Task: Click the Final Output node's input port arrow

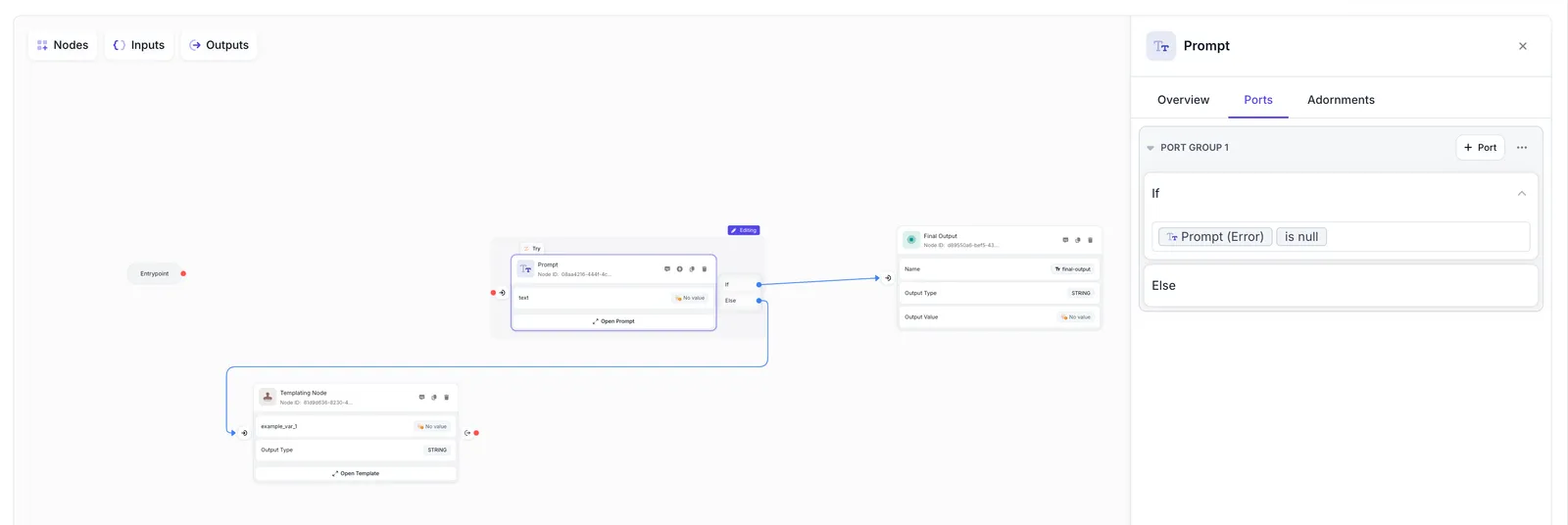Action: [888, 278]
